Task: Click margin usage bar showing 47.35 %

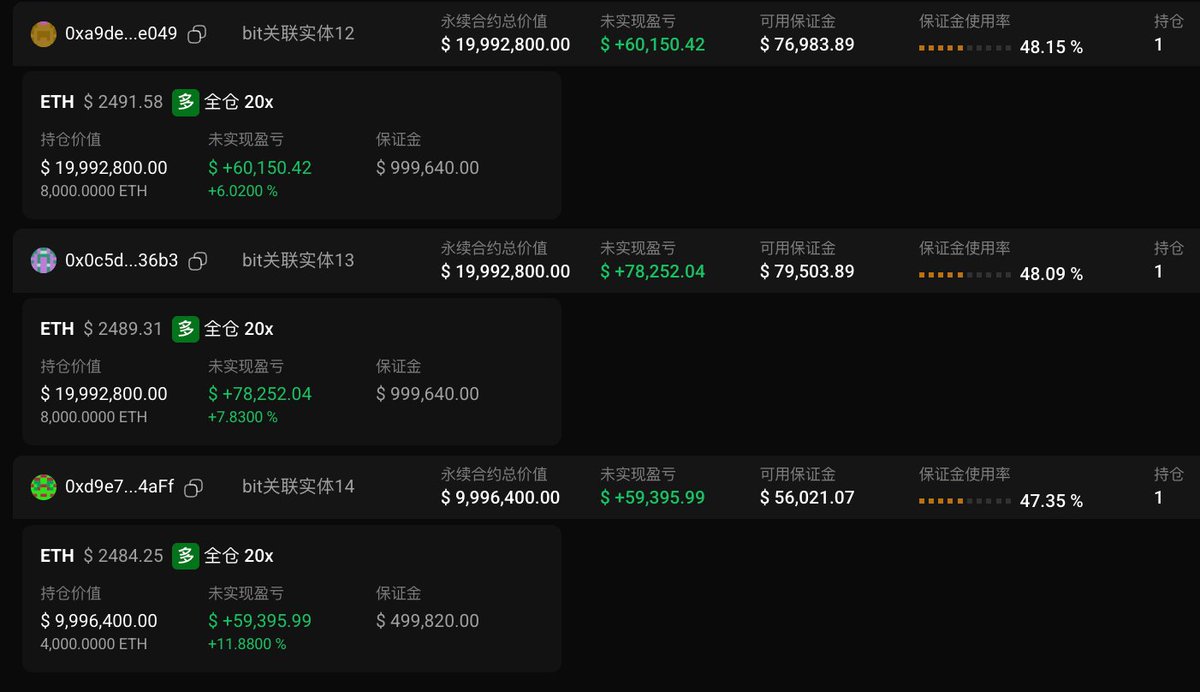Action: coord(965,501)
